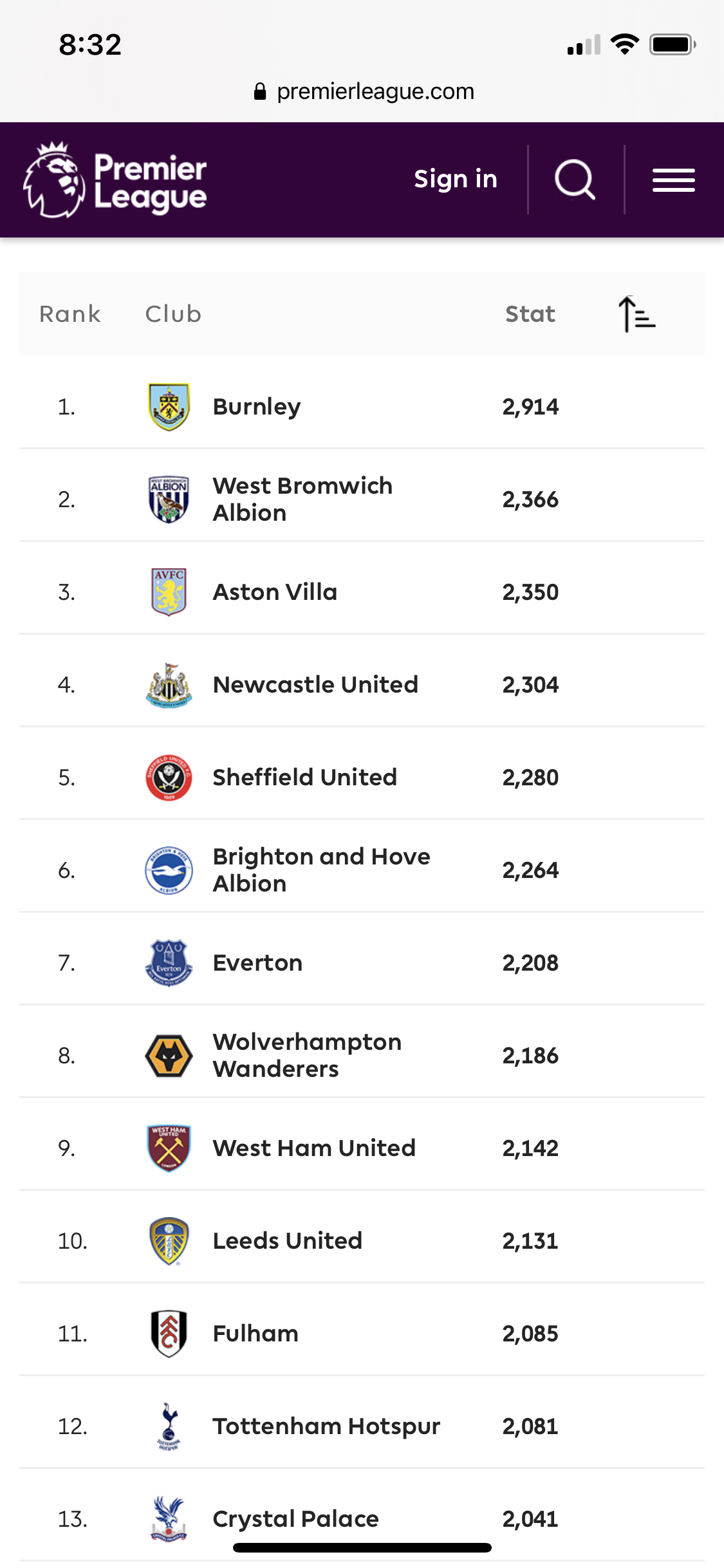Screen dimensions: 724x1568
Task: Open West Bromwich Albion club link
Action: [x=302, y=499]
